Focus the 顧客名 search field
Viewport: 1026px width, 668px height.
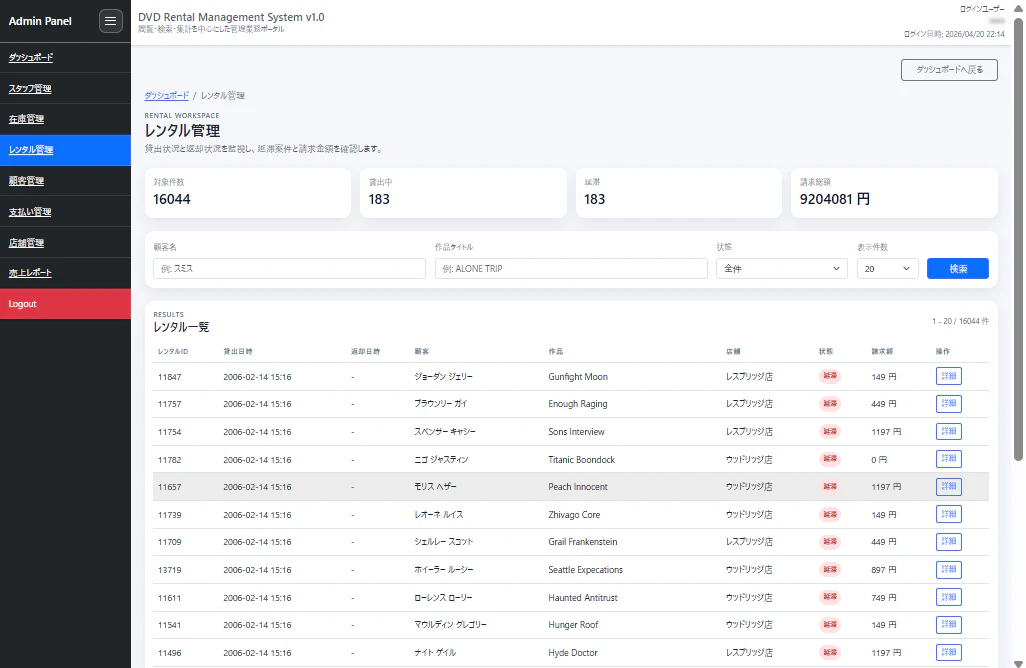(x=289, y=268)
